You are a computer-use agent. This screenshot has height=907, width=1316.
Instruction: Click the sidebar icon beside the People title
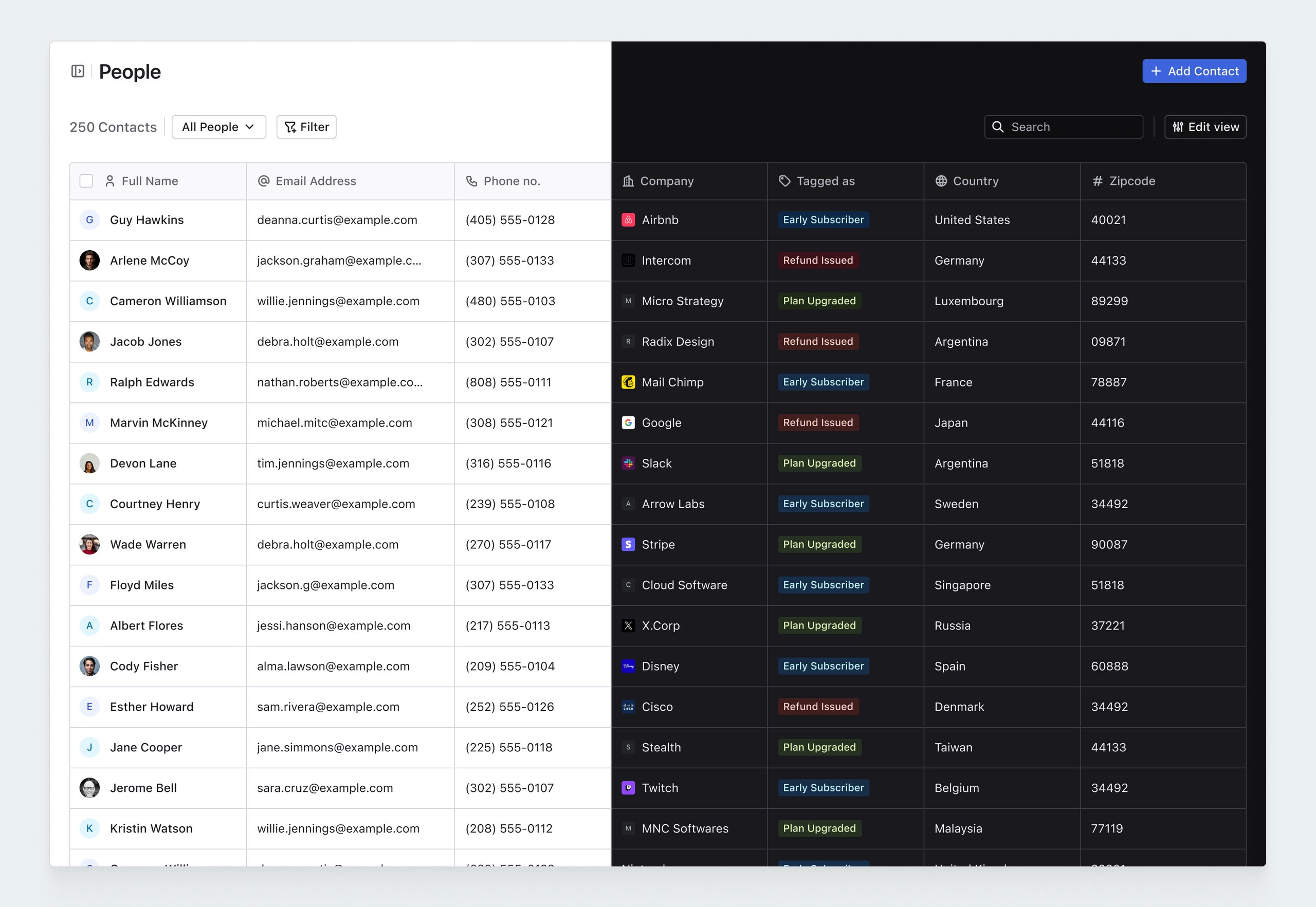pyautogui.click(x=79, y=71)
